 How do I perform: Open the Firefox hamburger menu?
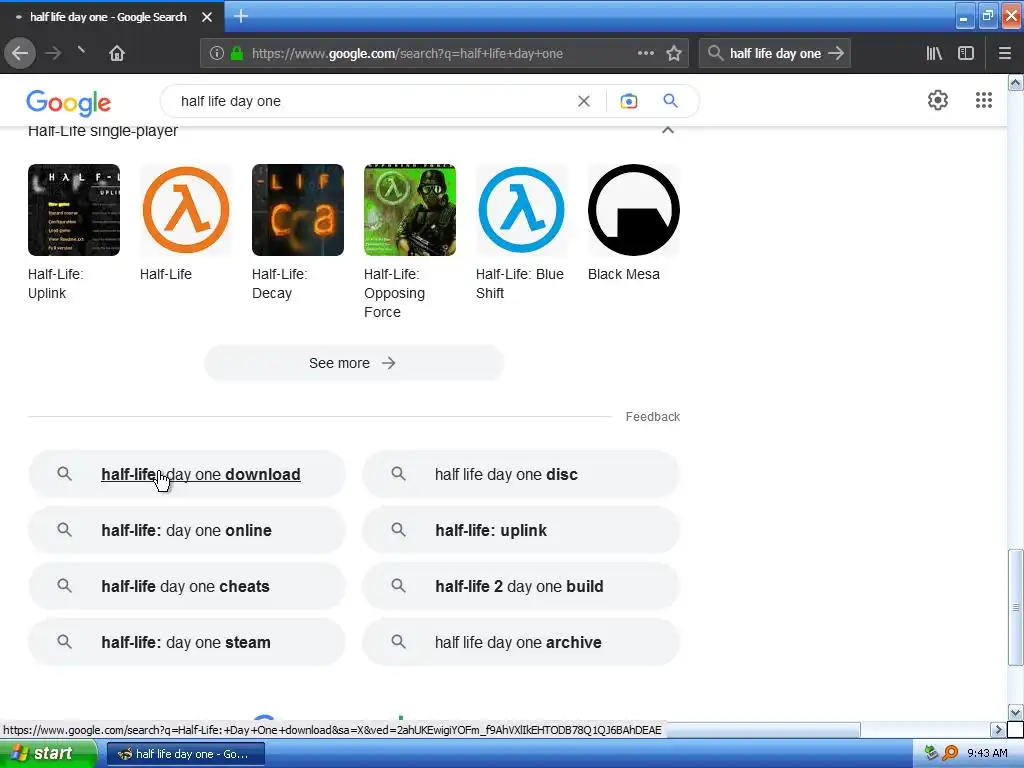1005,54
